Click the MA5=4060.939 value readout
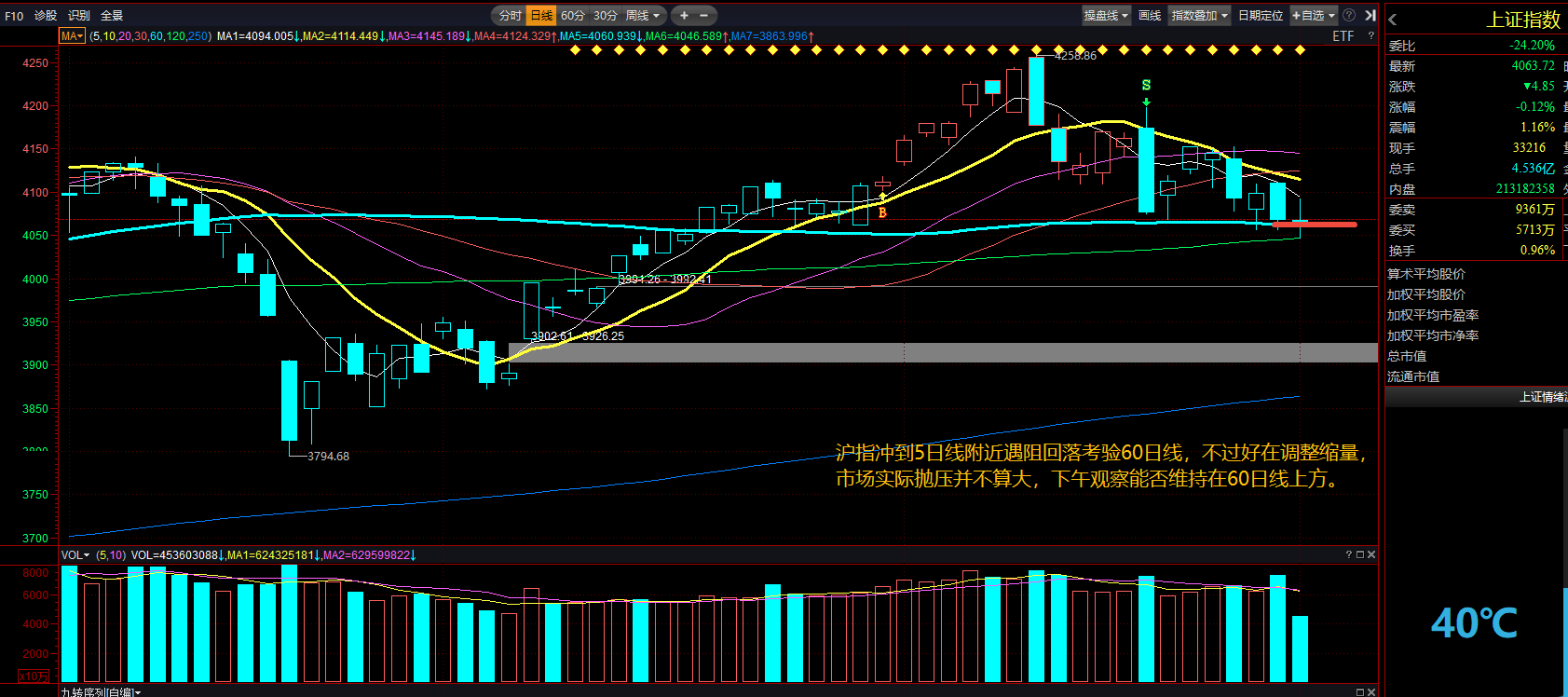This screenshot has width=1568, height=697. tap(602, 36)
